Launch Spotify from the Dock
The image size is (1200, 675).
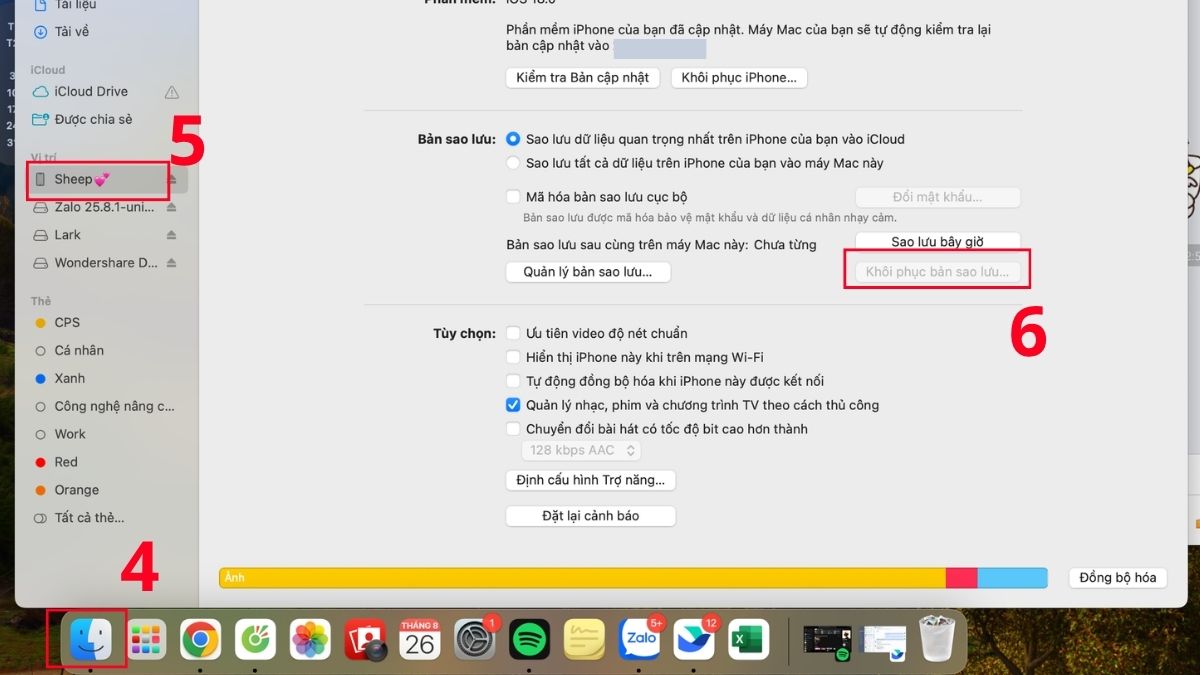tap(529, 639)
